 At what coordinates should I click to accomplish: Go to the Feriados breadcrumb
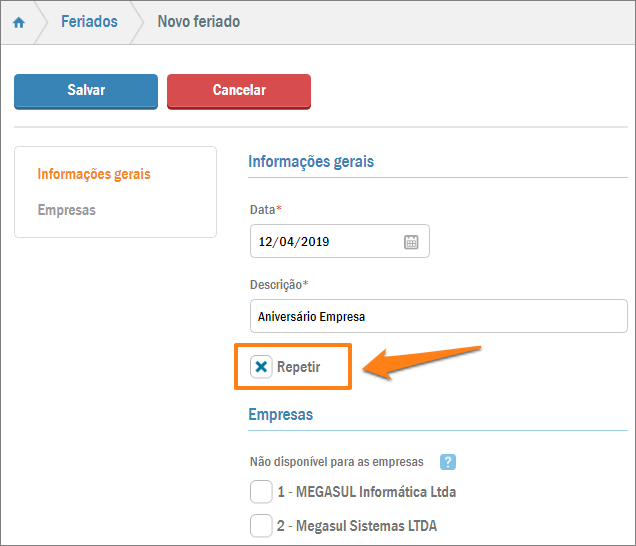[89, 21]
